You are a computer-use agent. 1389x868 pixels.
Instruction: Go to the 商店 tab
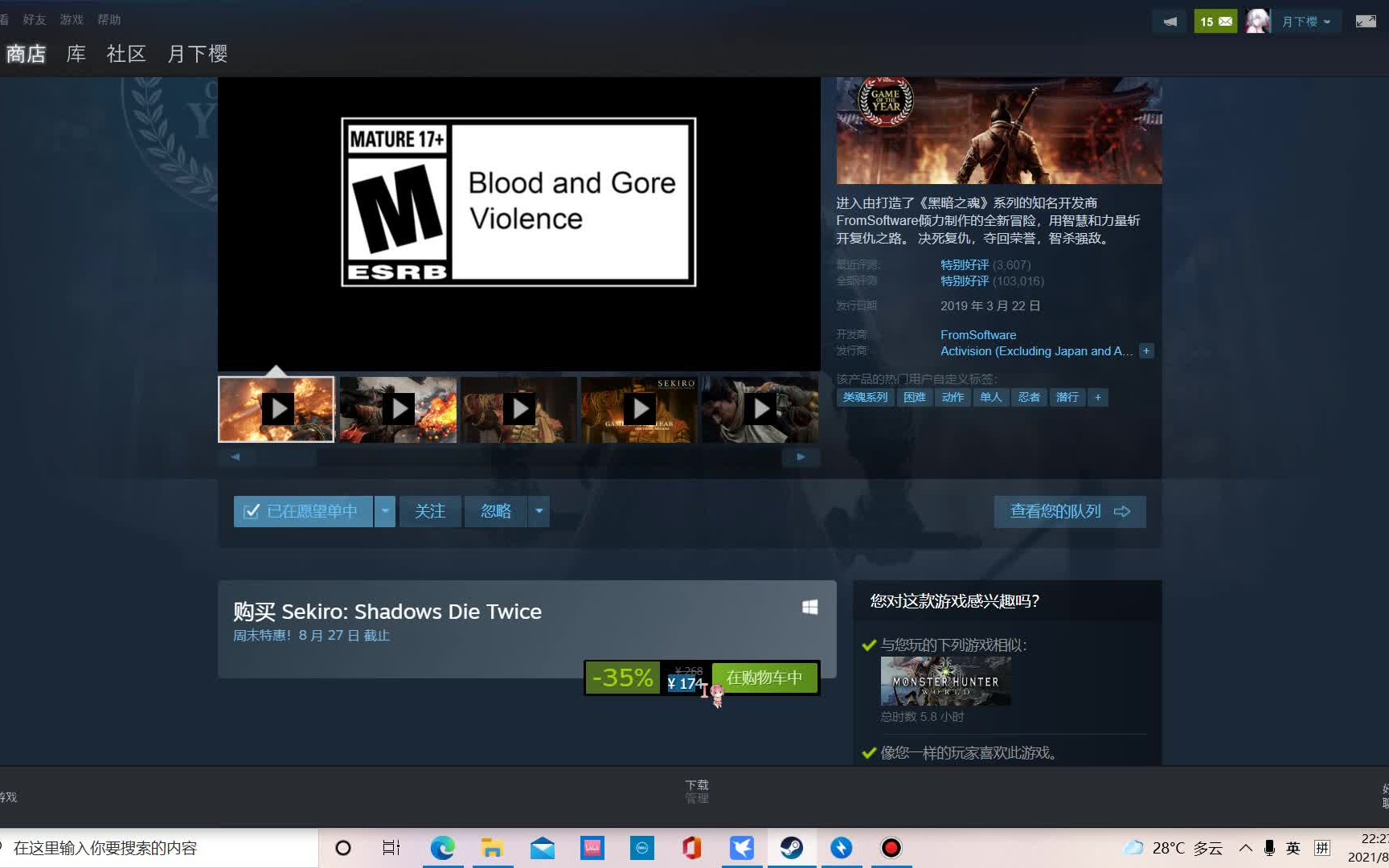26,54
